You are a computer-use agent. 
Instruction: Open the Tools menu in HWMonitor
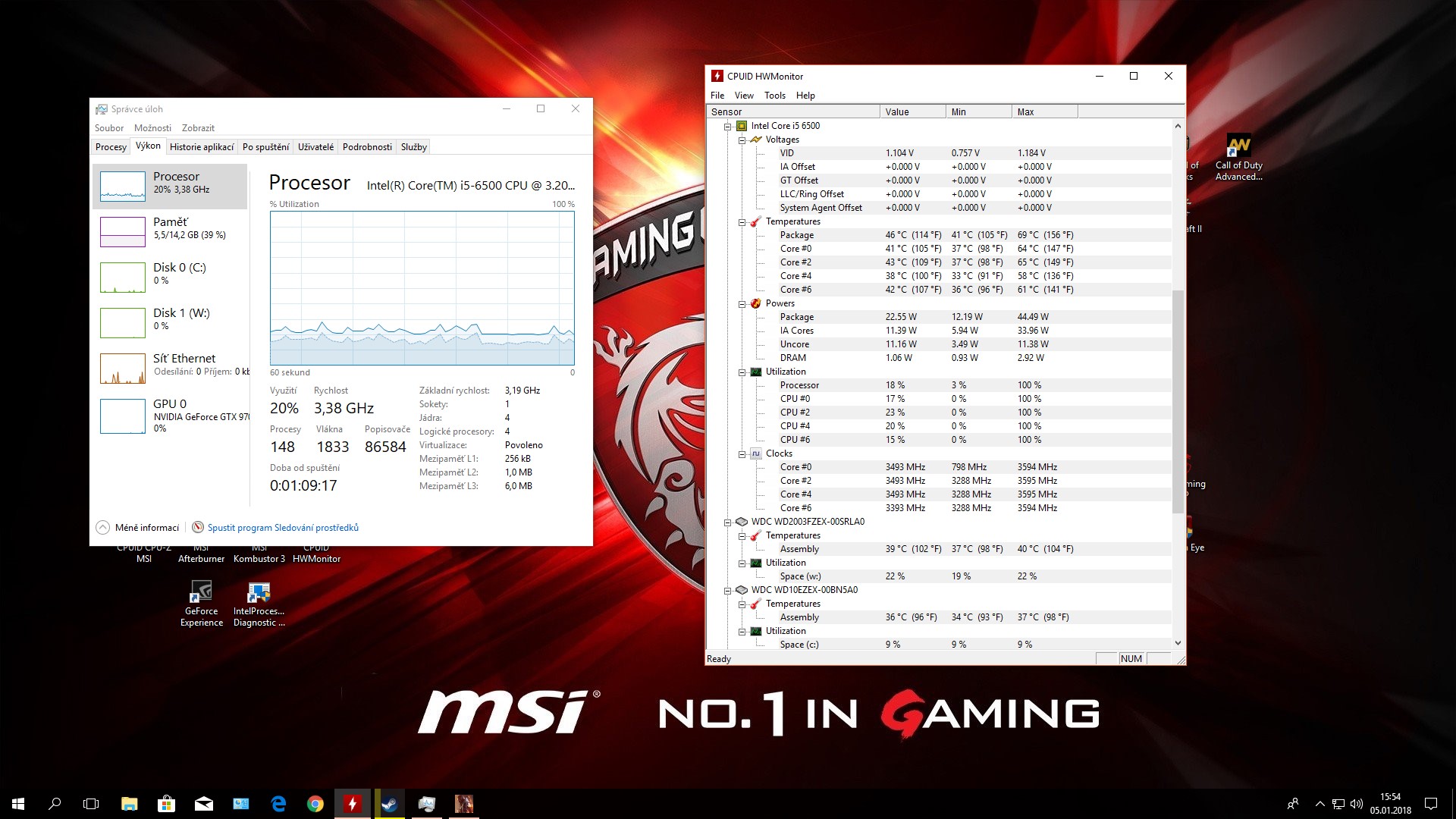point(774,96)
